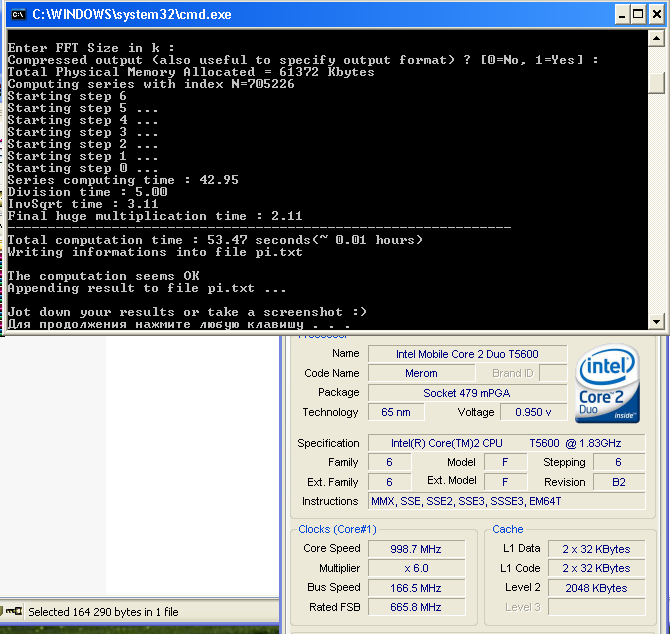Click the Cache group label

(x=508, y=529)
